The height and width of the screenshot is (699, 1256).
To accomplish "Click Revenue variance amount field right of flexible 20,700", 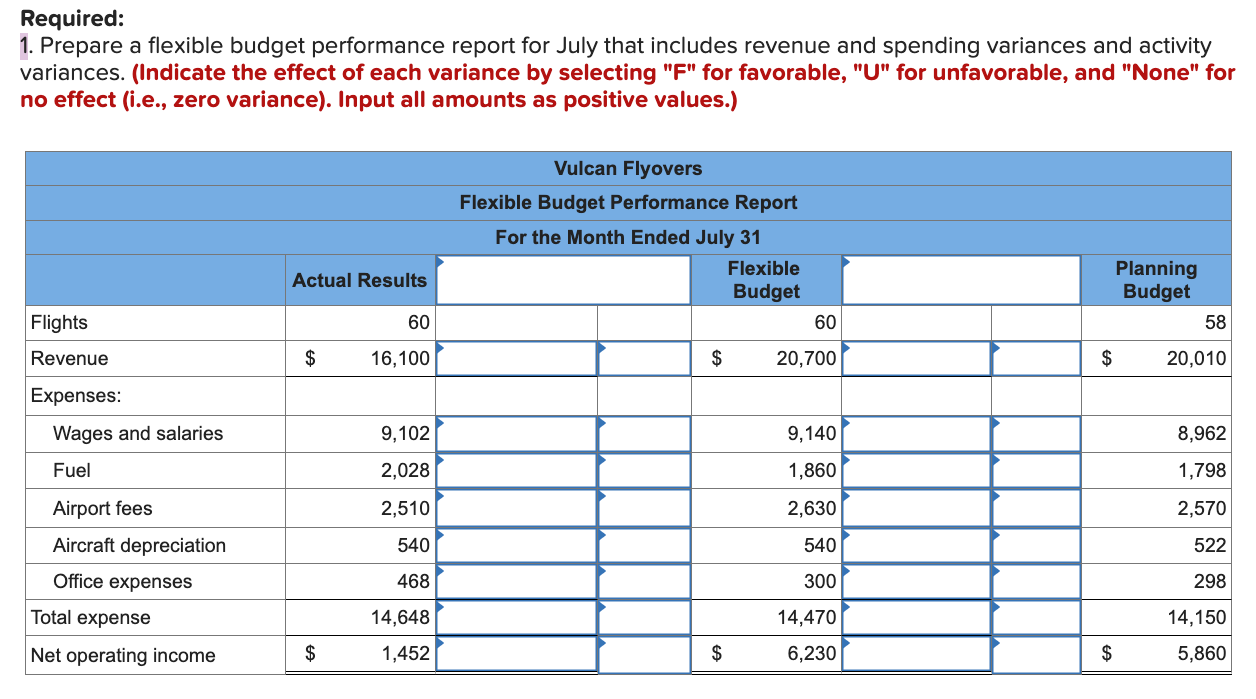I will [916, 359].
